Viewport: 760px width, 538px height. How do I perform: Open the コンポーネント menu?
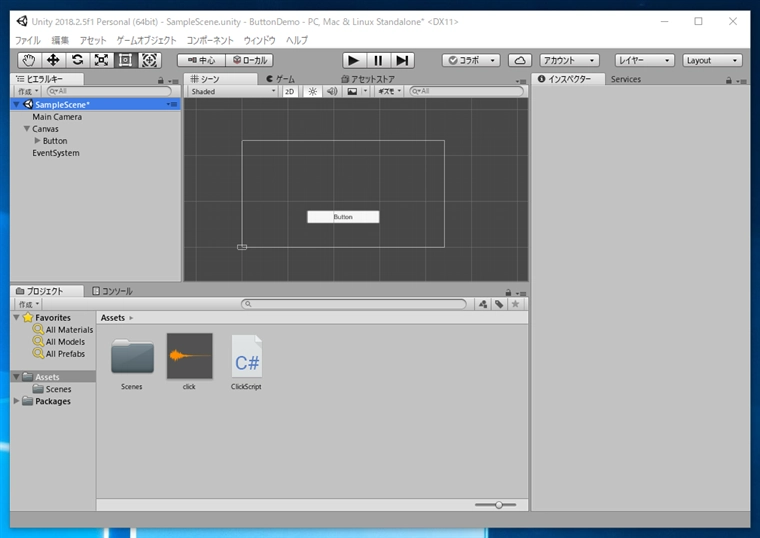(x=210, y=40)
